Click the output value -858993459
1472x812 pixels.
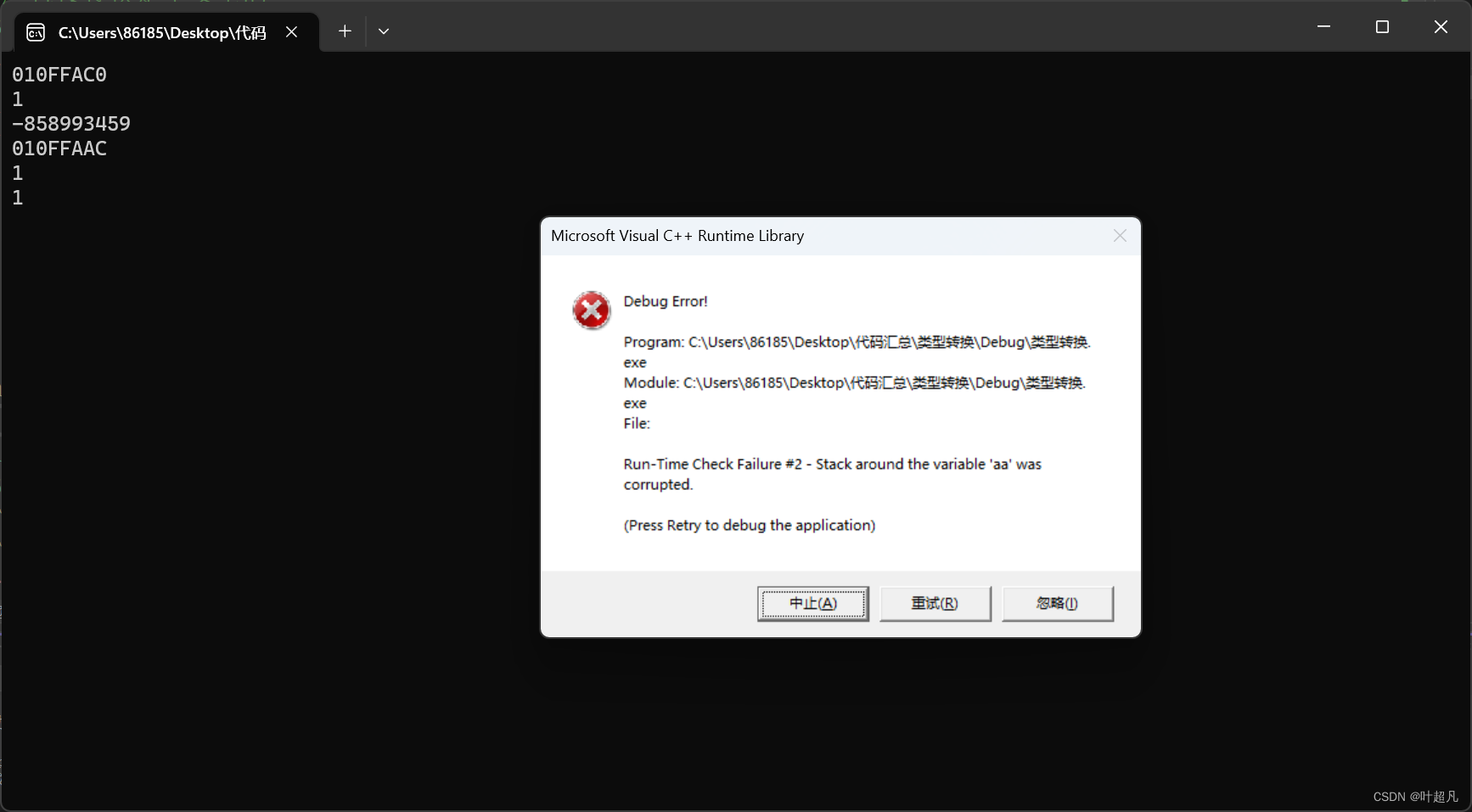tap(71, 124)
